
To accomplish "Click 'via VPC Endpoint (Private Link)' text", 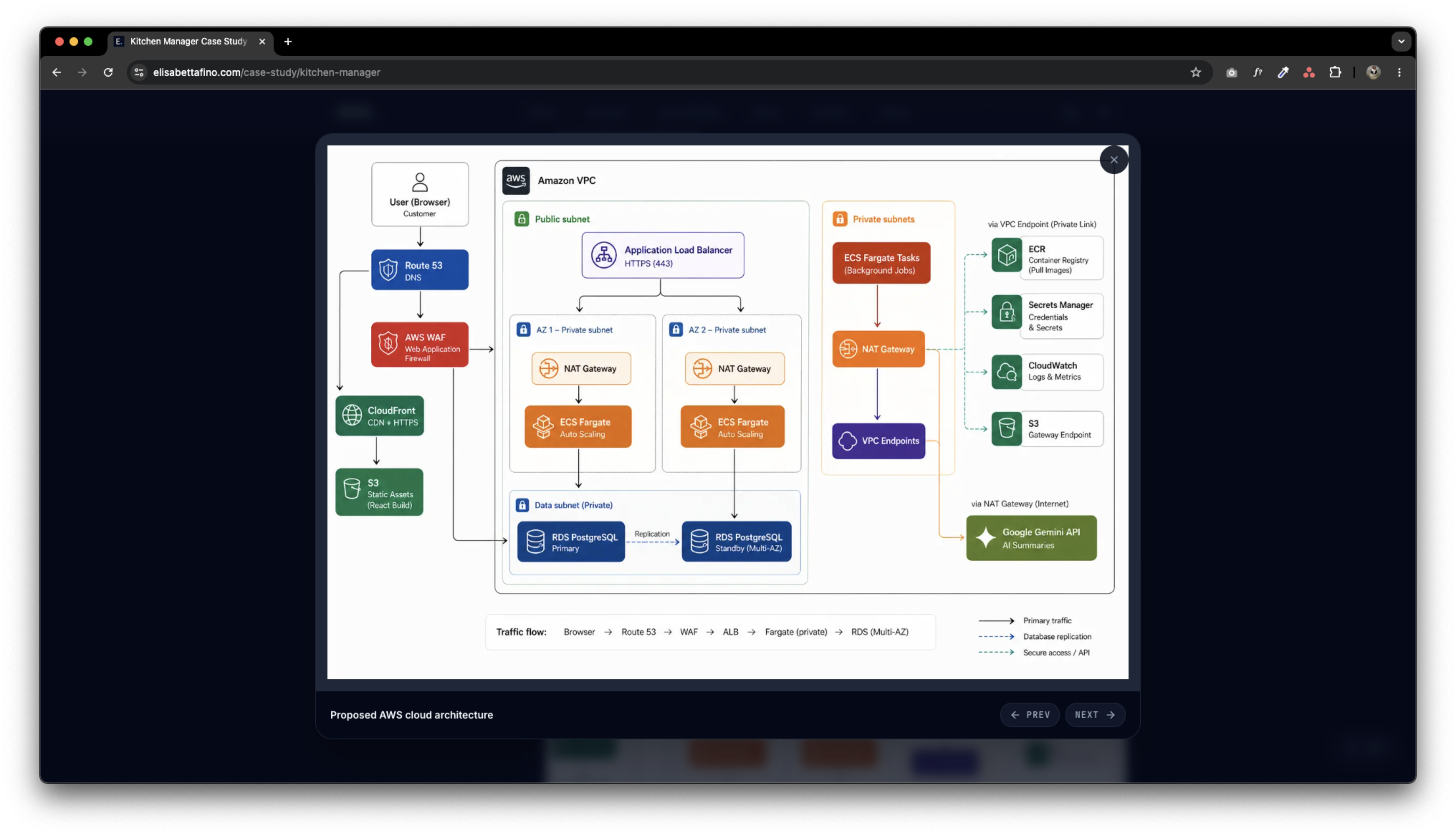I will pos(1041,224).
